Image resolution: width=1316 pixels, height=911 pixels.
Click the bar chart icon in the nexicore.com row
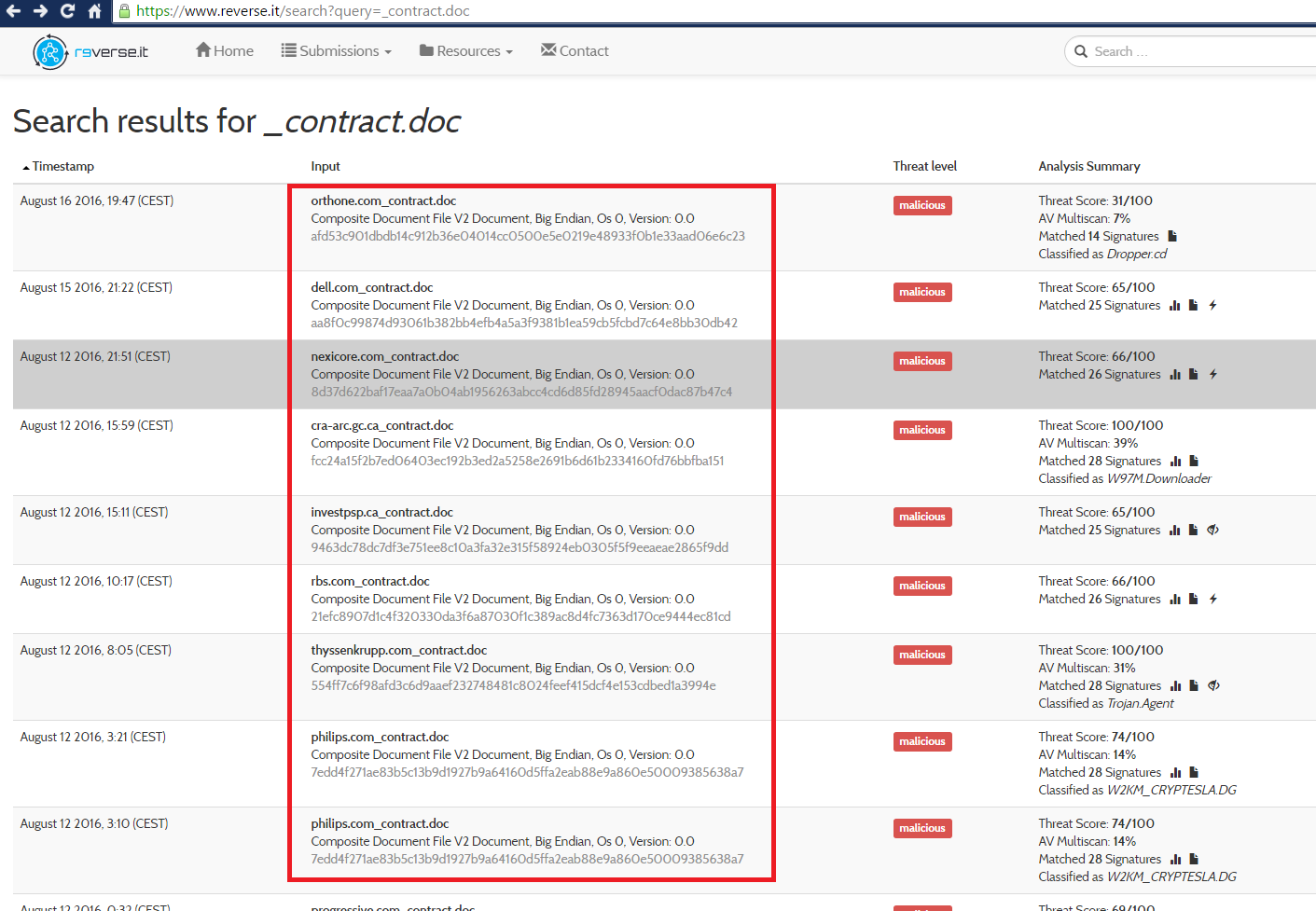(1175, 374)
